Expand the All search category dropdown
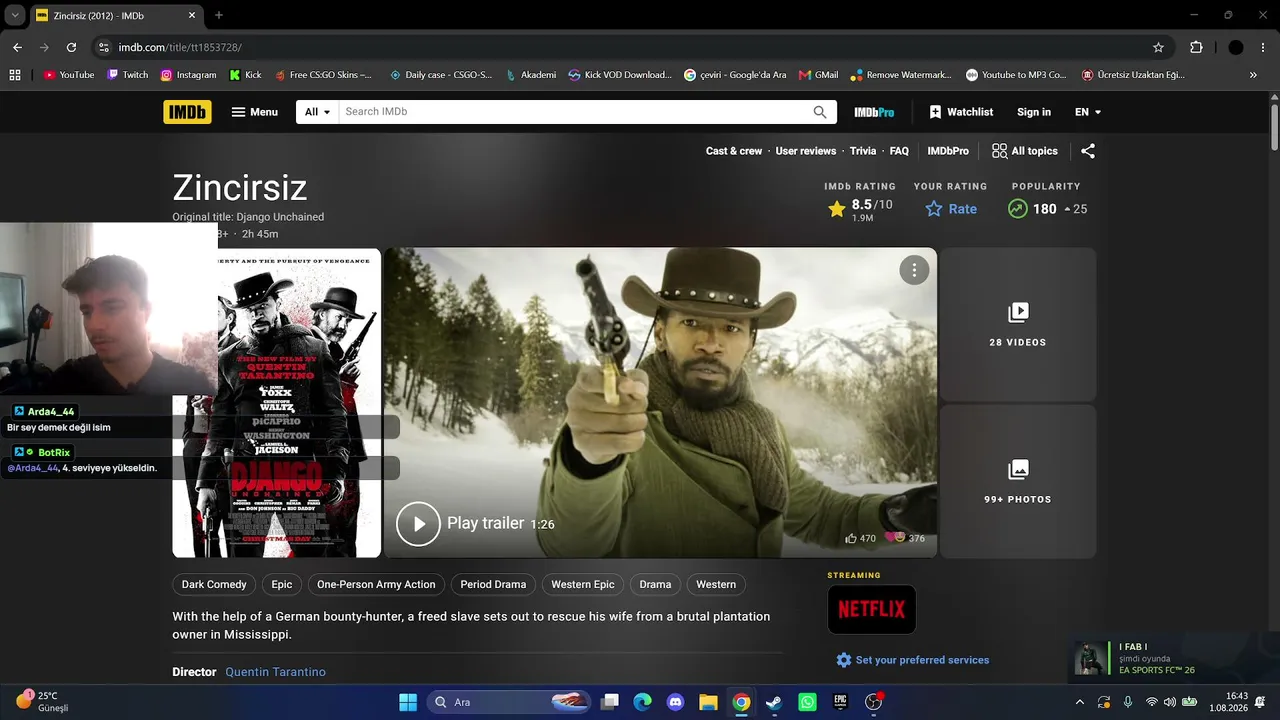This screenshot has width=1280, height=720. (x=317, y=112)
